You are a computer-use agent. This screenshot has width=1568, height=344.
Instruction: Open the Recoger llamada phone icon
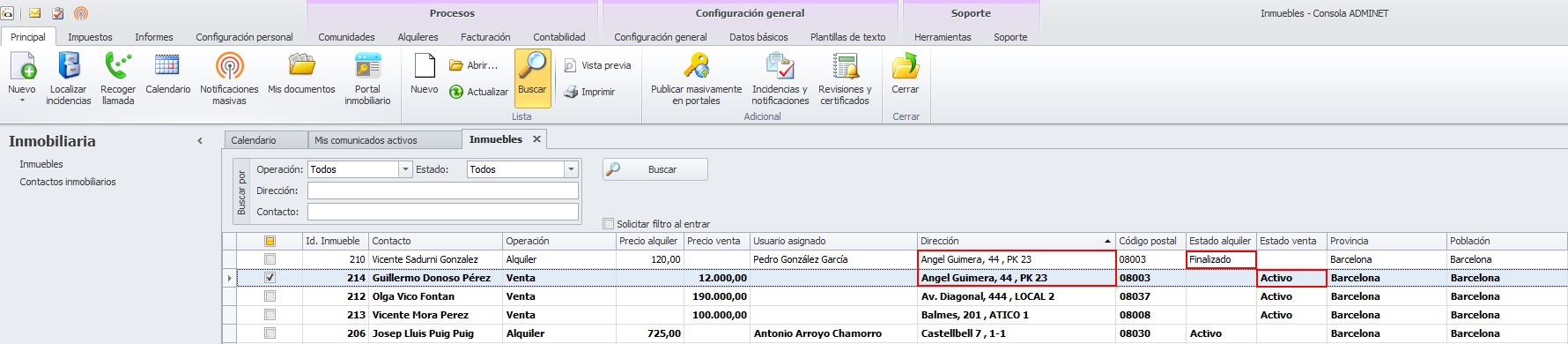click(118, 66)
